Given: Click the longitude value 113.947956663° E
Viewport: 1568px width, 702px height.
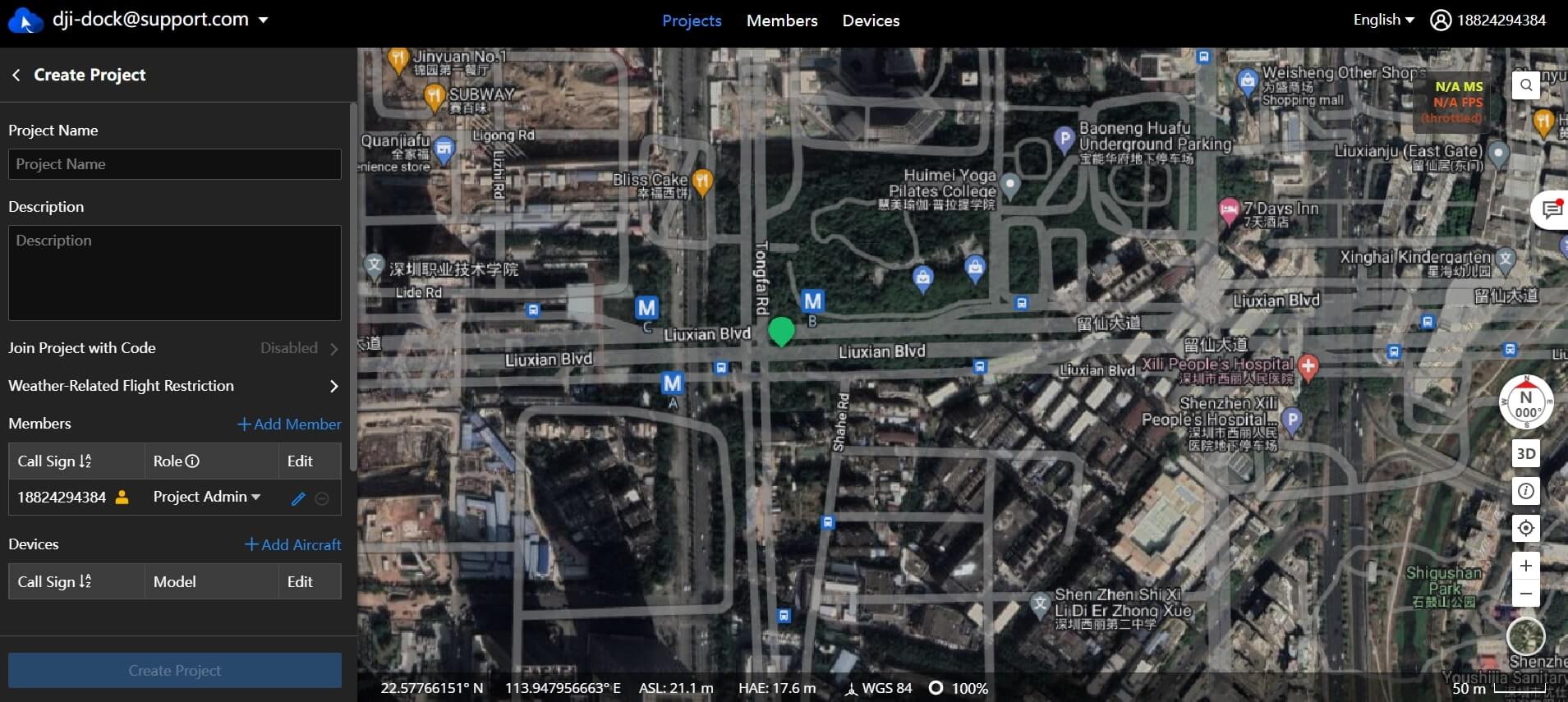Looking at the screenshot, I should coord(563,689).
